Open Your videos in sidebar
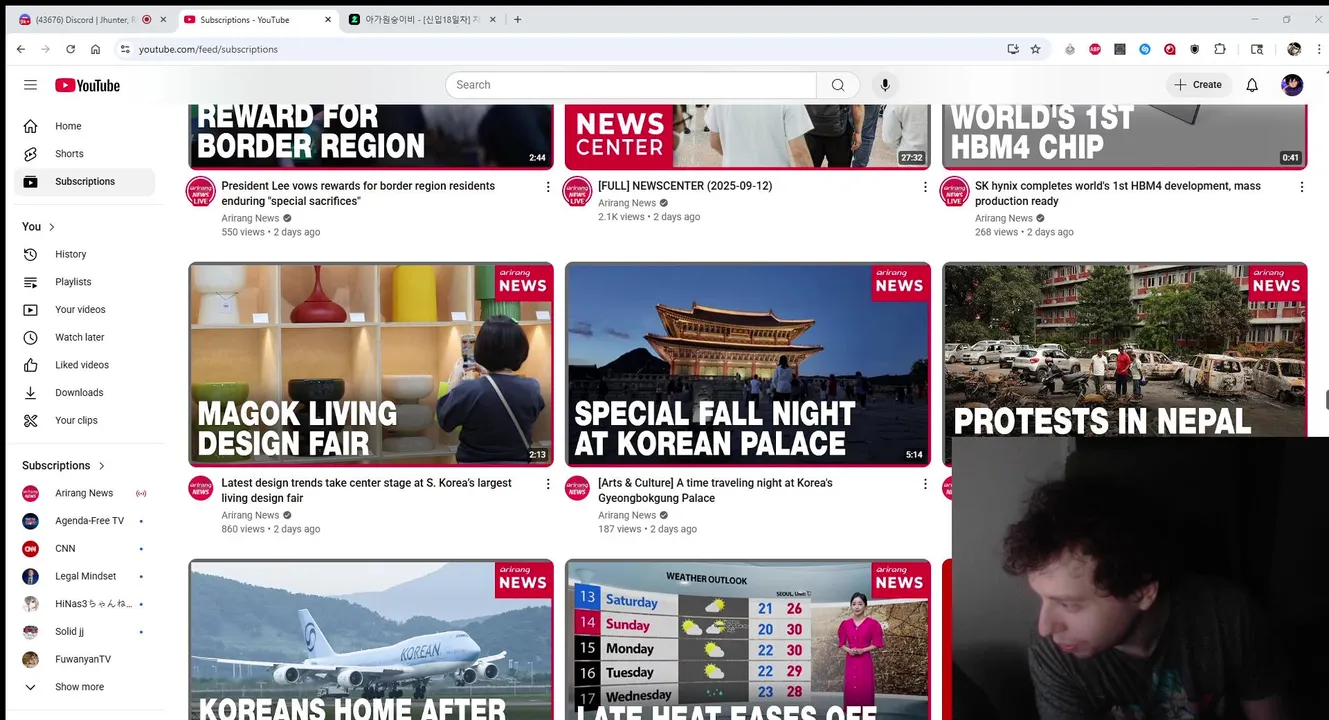Viewport: 1329px width, 720px height. tap(84, 310)
